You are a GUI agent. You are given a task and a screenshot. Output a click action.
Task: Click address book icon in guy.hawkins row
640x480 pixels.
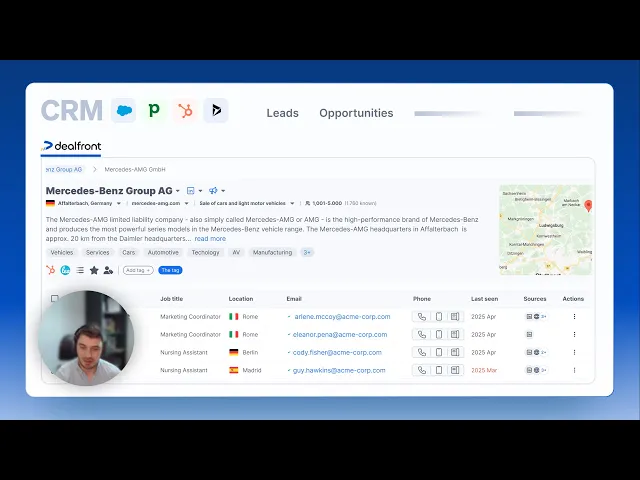455,370
